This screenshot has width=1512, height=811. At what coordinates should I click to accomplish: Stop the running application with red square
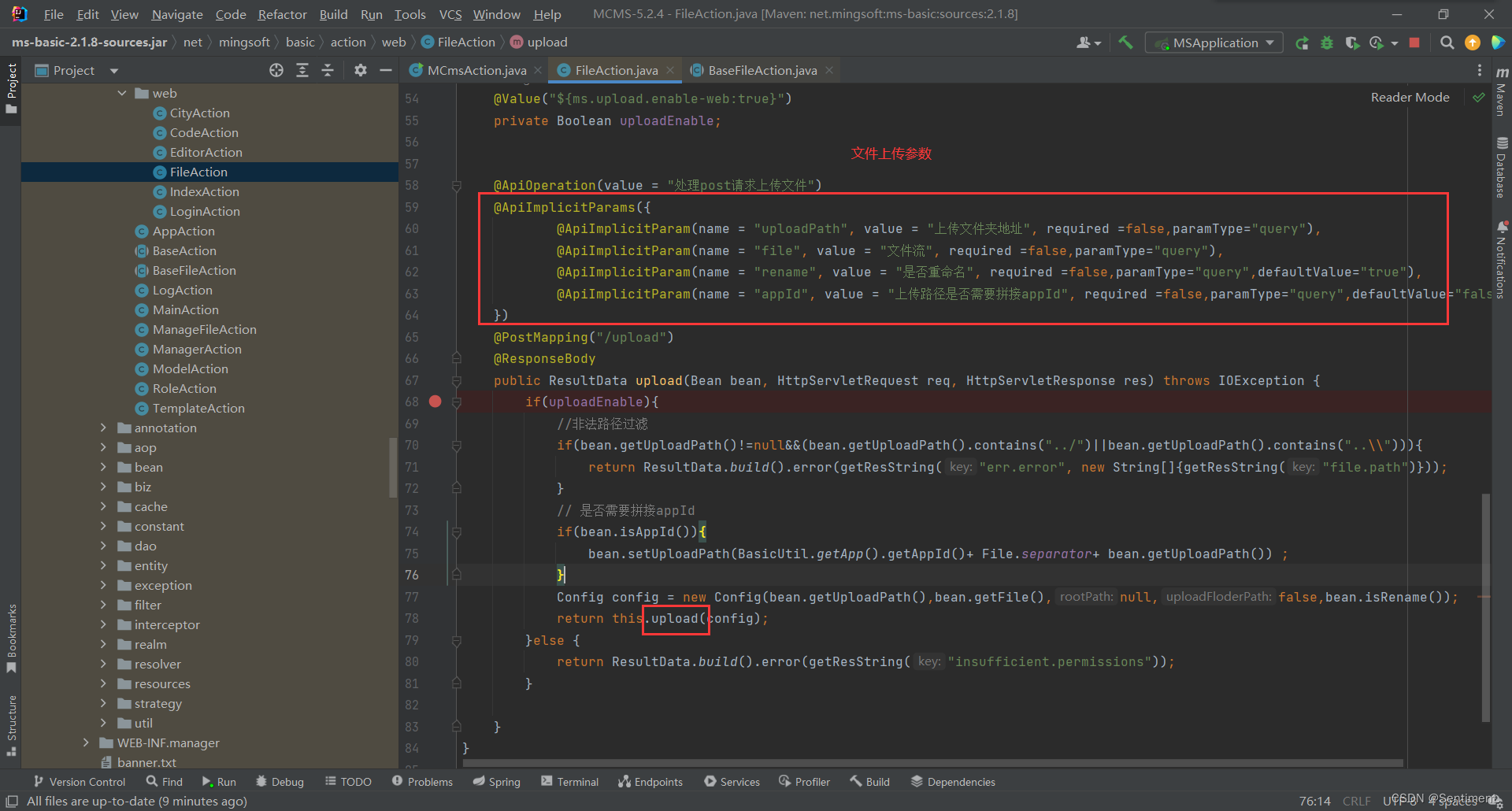point(1415,43)
